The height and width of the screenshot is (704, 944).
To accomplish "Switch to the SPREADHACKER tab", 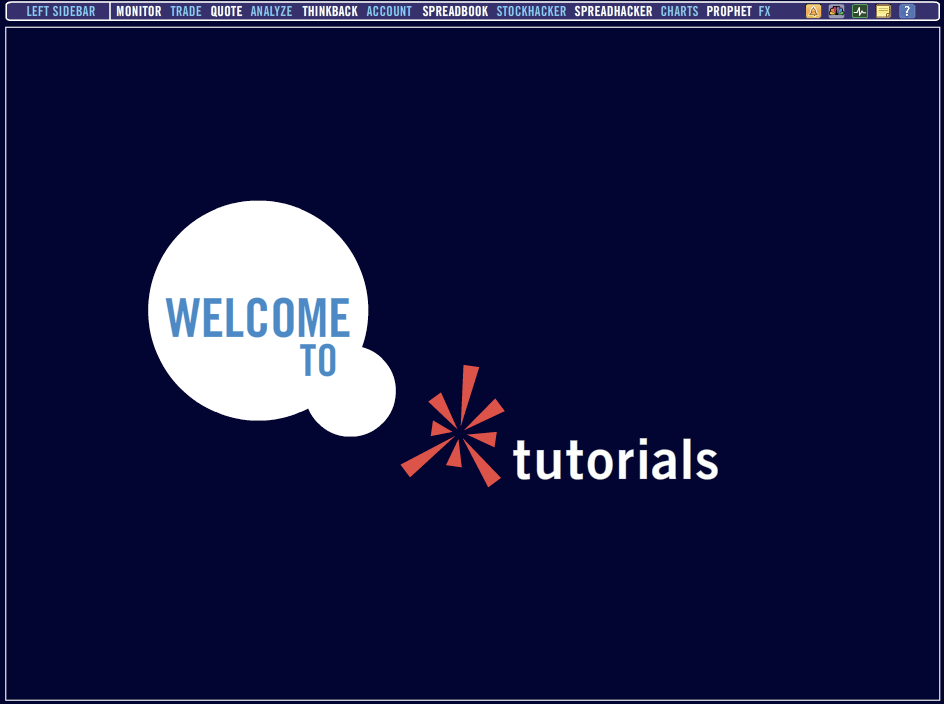I will (613, 11).
